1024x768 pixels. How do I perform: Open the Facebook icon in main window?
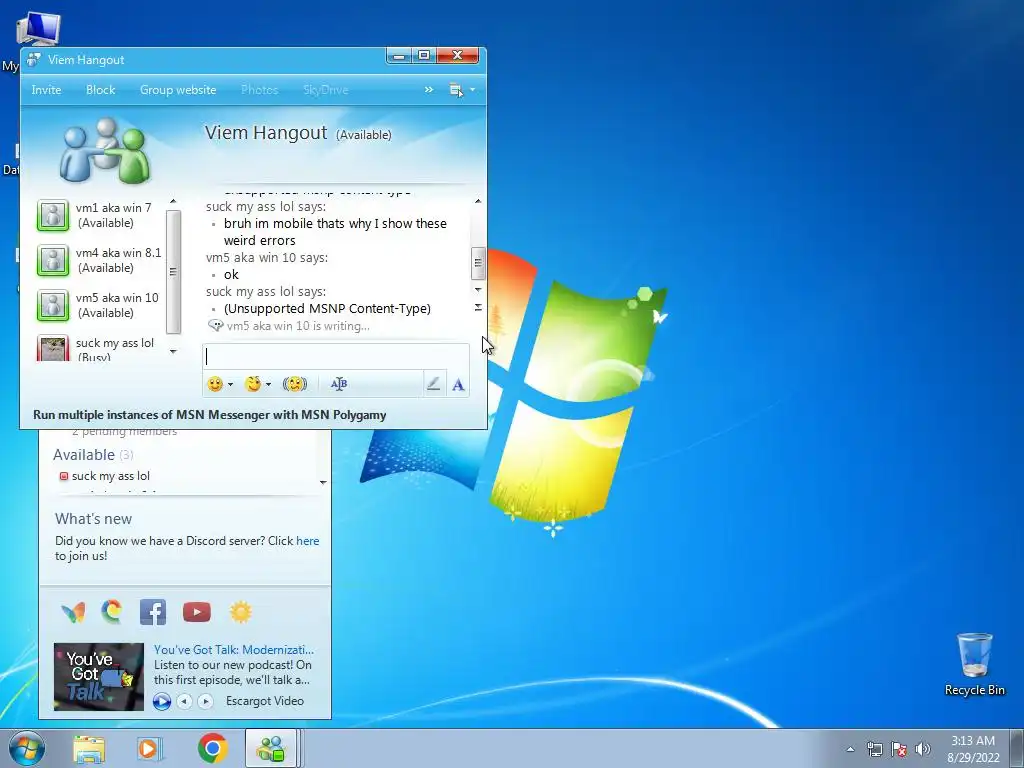coord(153,612)
